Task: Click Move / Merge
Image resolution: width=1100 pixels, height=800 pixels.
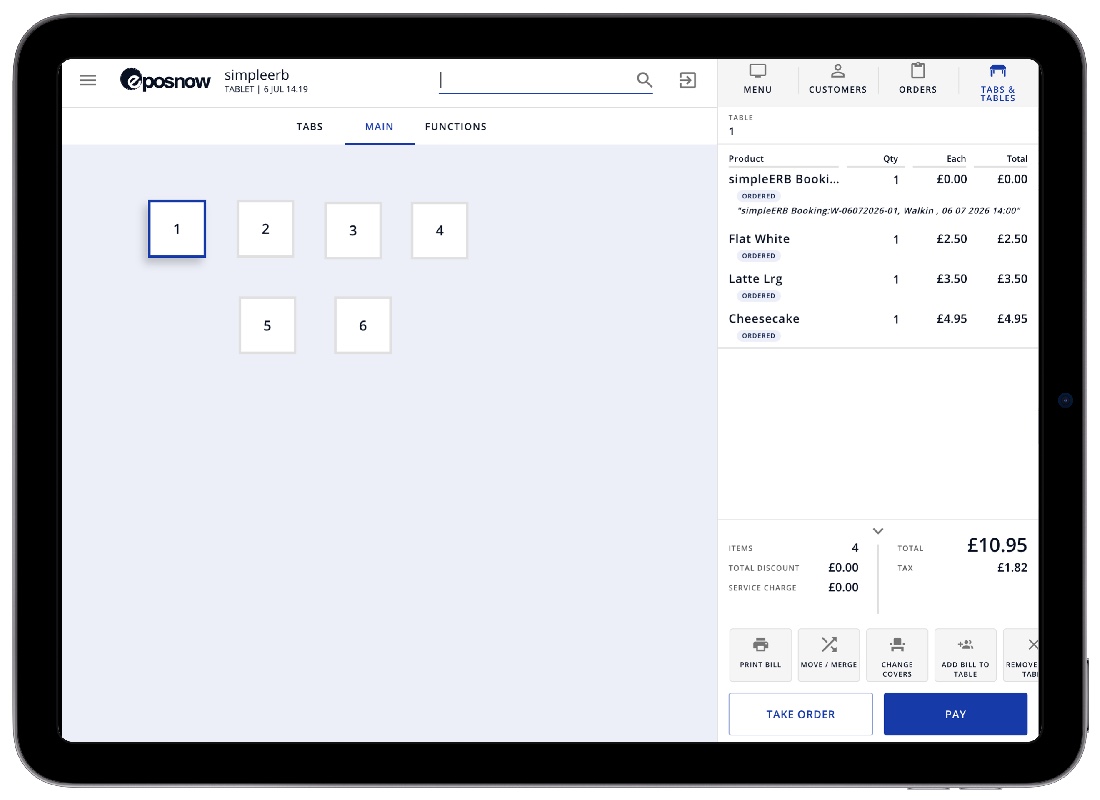Action: point(829,655)
